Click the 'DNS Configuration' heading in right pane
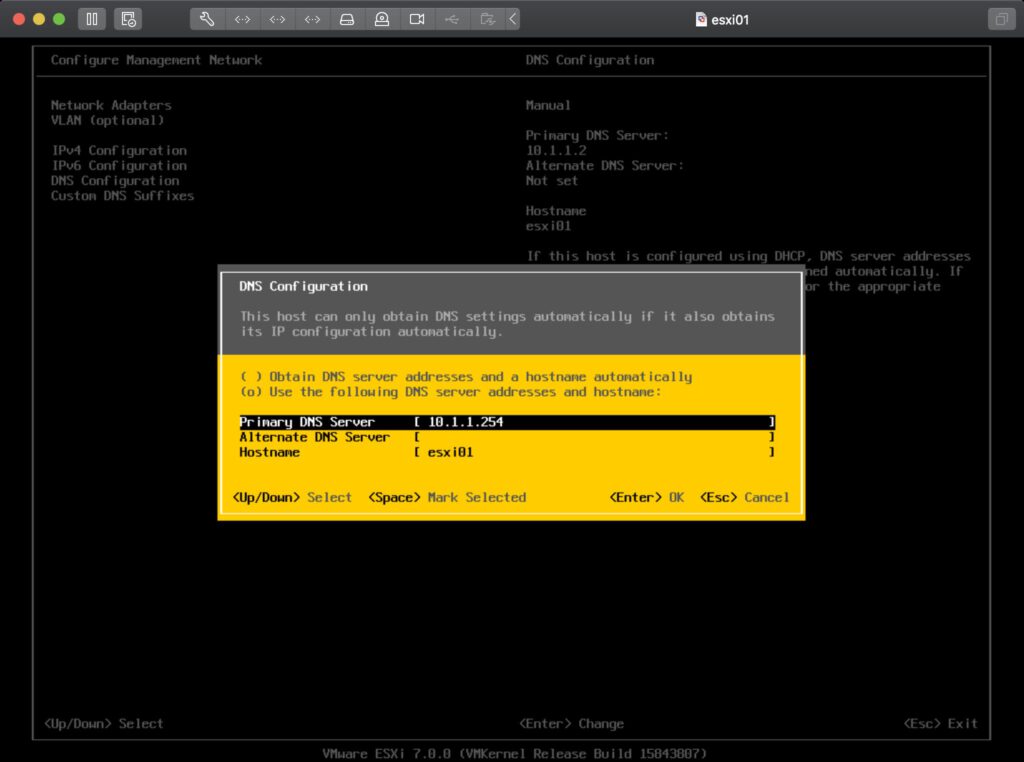Image resolution: width=1024 pixels, height=762 pixels. (x=590, y=60)
